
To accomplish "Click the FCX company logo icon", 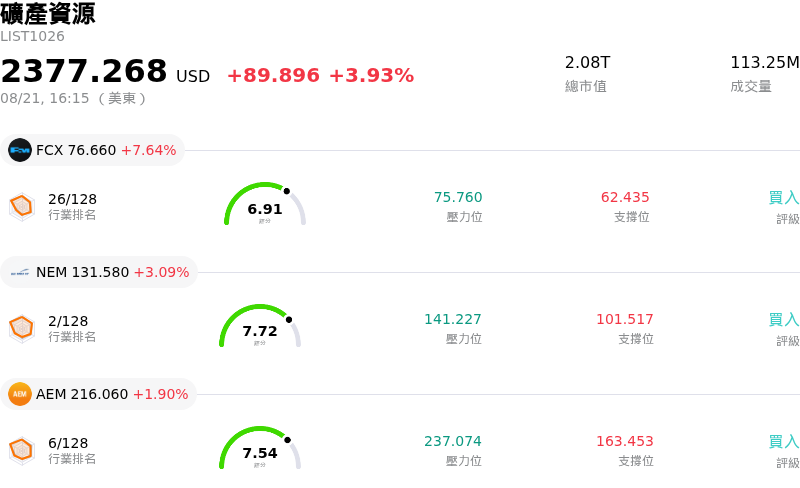I will [x=20, y=150].
